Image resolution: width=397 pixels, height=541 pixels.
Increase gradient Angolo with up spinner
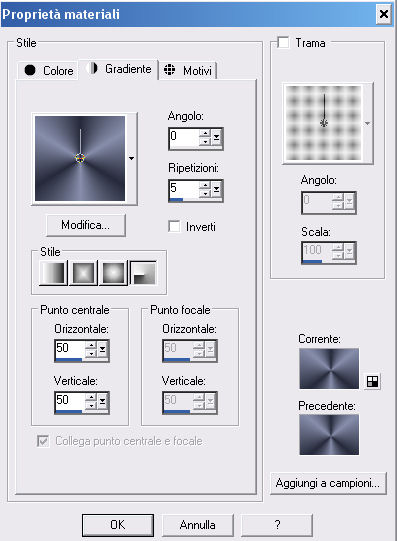pyautogui.click(x=205, y=134)
